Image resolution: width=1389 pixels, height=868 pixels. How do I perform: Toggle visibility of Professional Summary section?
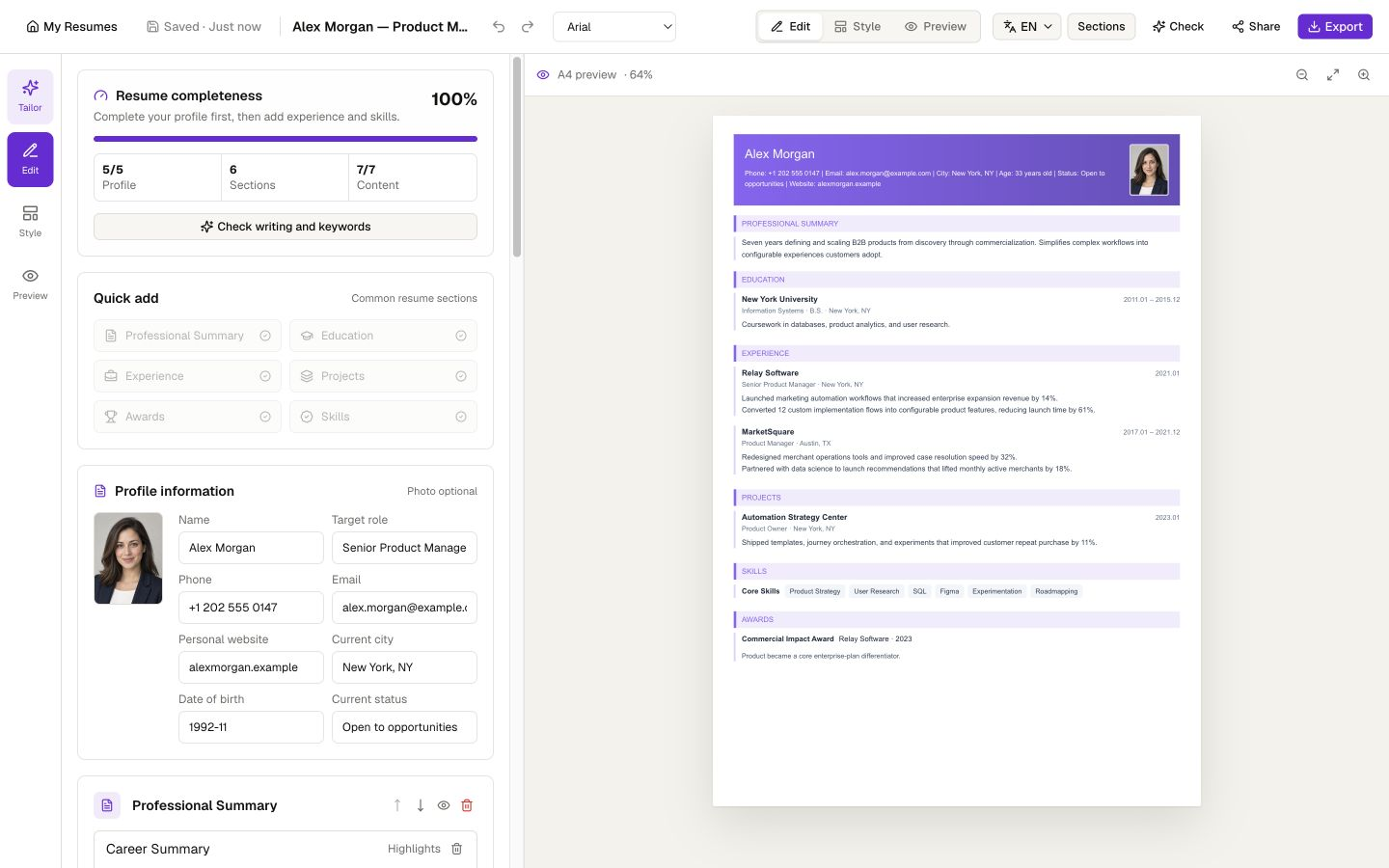click(444, 805)
